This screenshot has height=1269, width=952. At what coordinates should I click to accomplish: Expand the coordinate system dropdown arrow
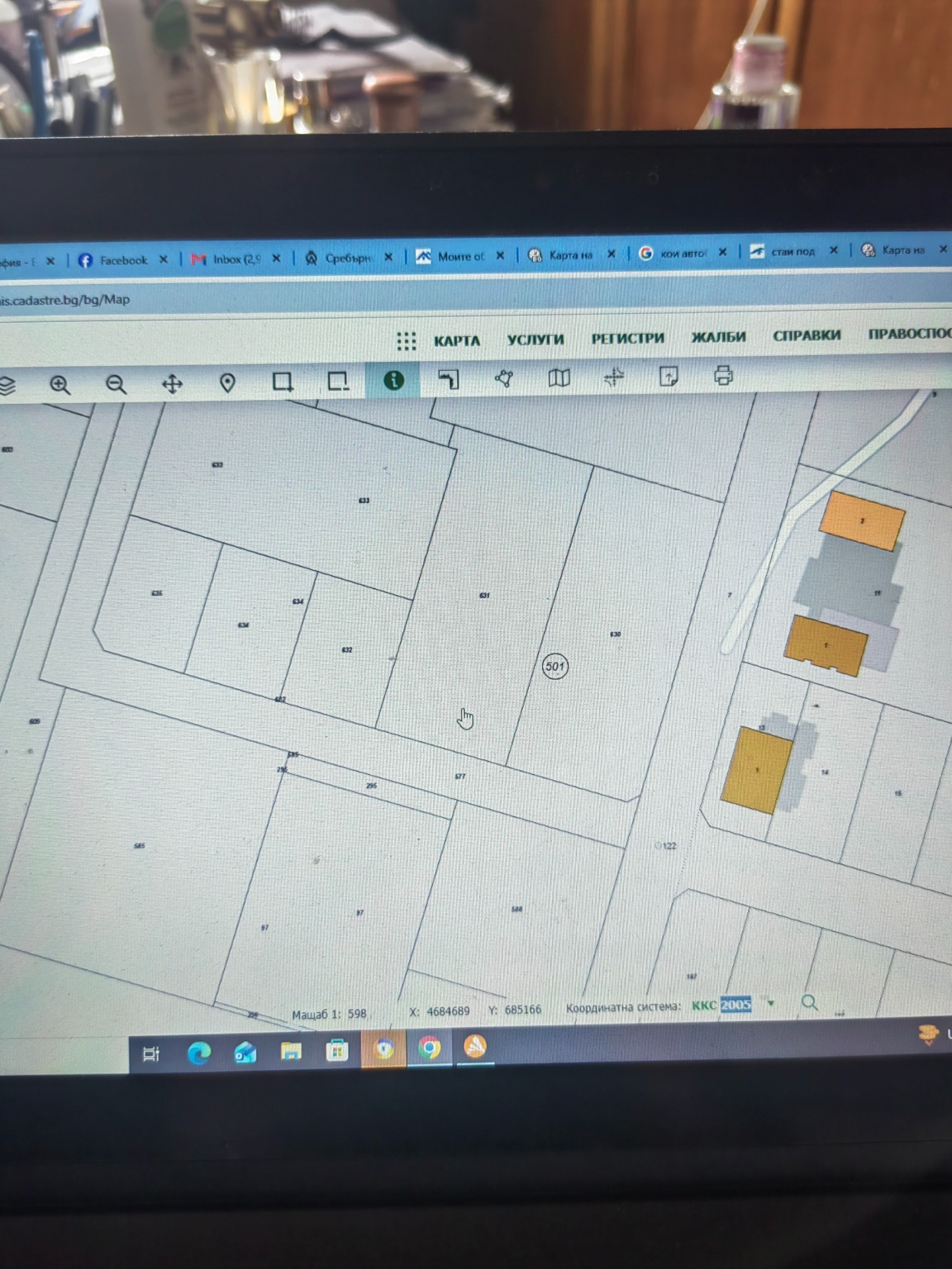pyautogui.click(x=771, y=1004)
